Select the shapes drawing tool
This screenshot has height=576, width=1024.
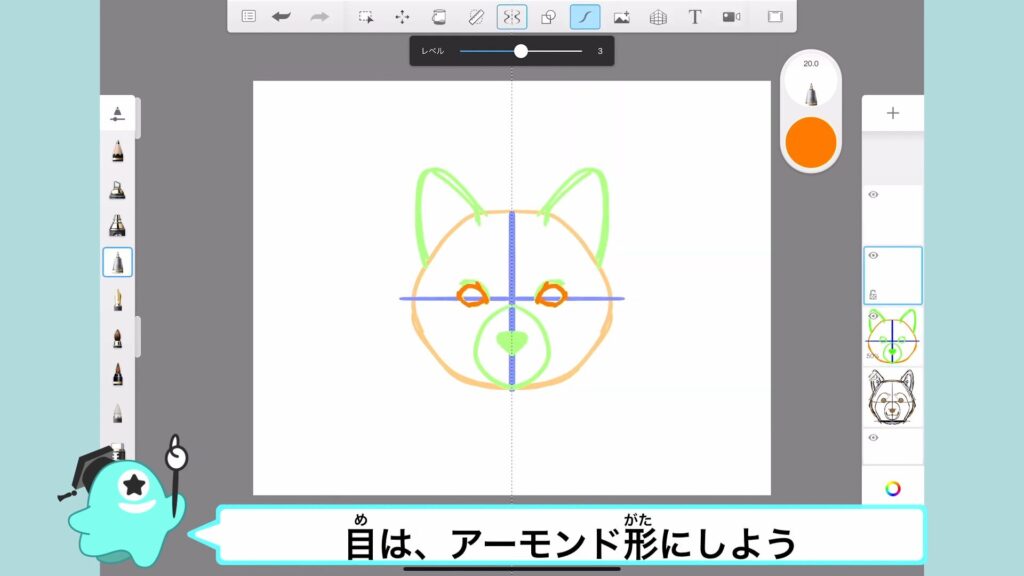click(548, 17)
